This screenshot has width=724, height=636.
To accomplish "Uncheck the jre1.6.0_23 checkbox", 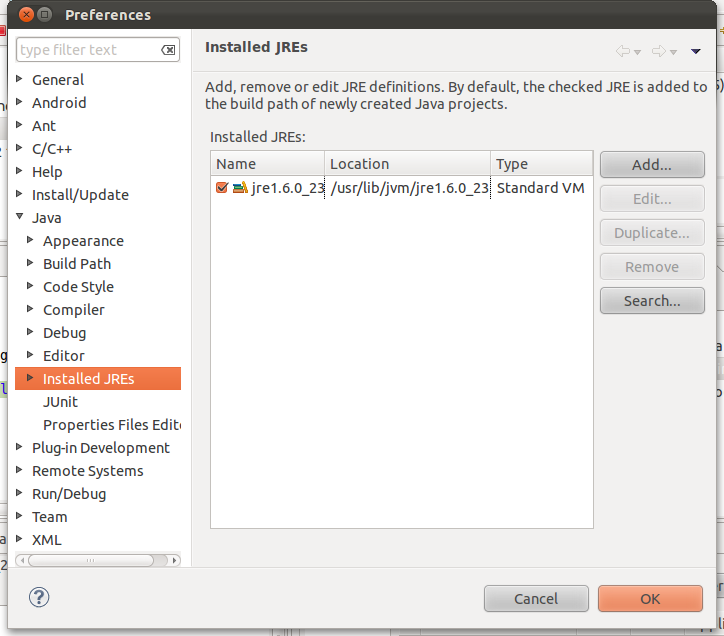I will coord(222,188).
